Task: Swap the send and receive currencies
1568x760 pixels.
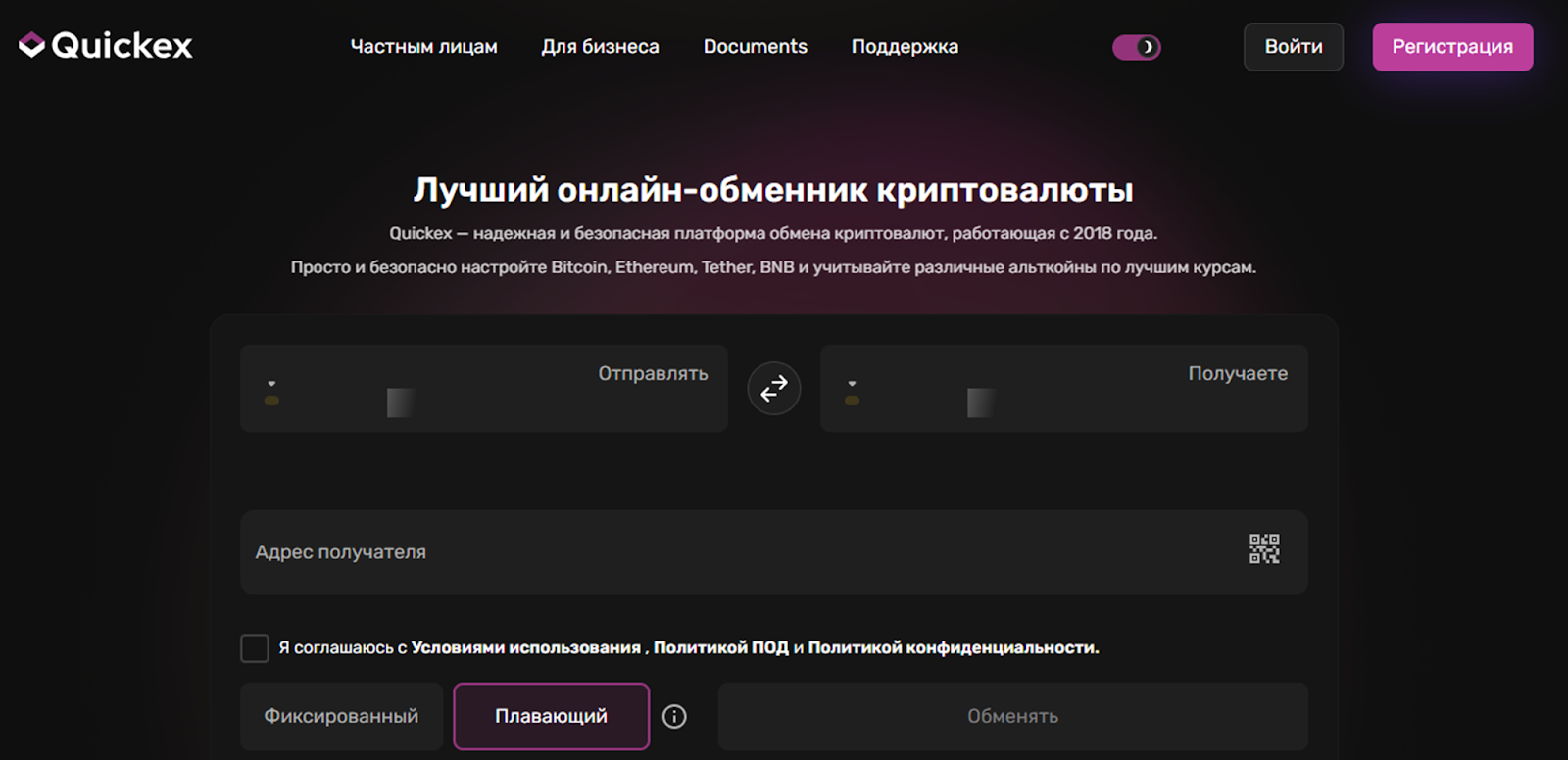Action: [x=774, y=389]
